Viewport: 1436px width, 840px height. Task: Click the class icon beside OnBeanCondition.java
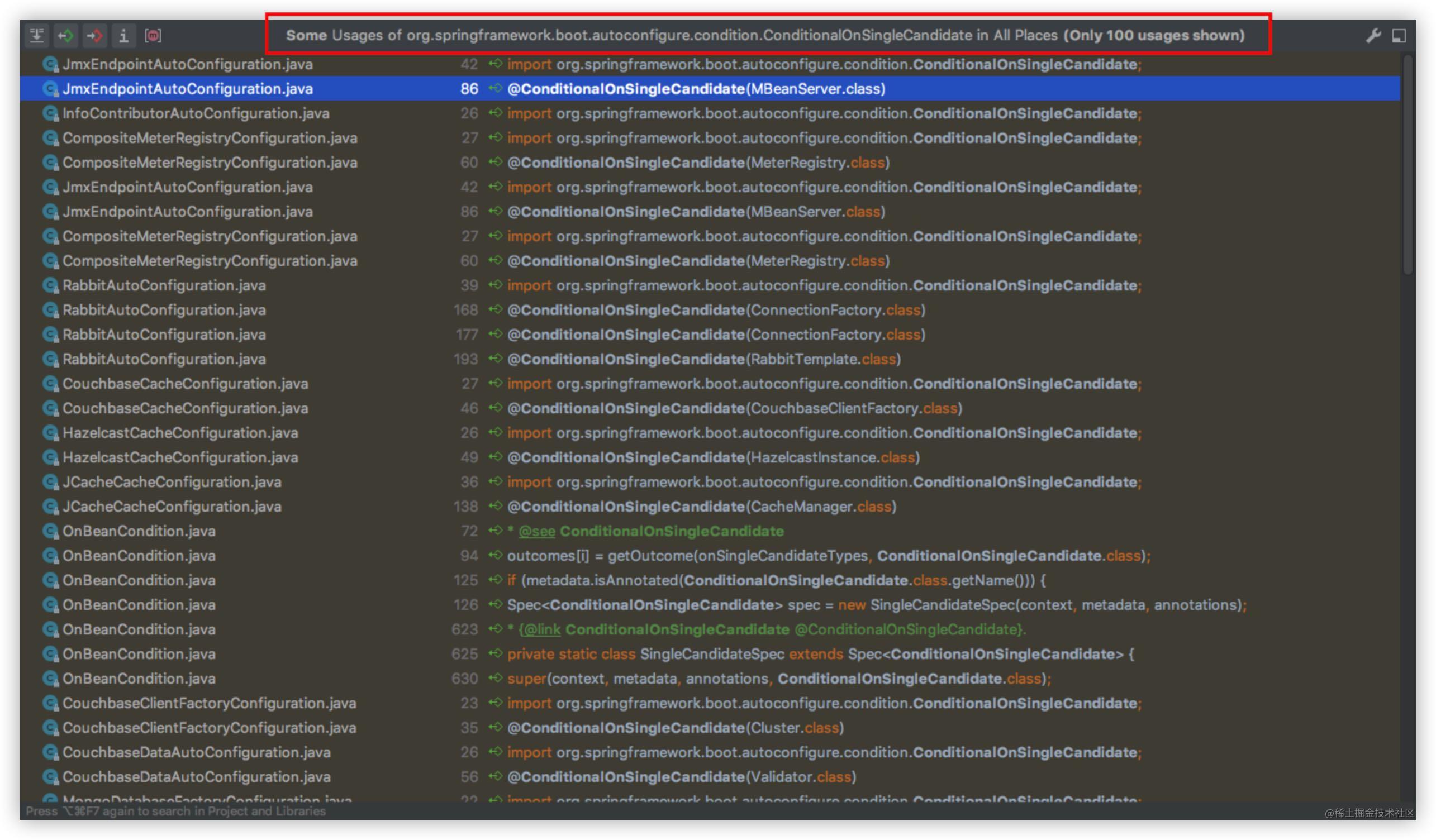coord(51,531)
